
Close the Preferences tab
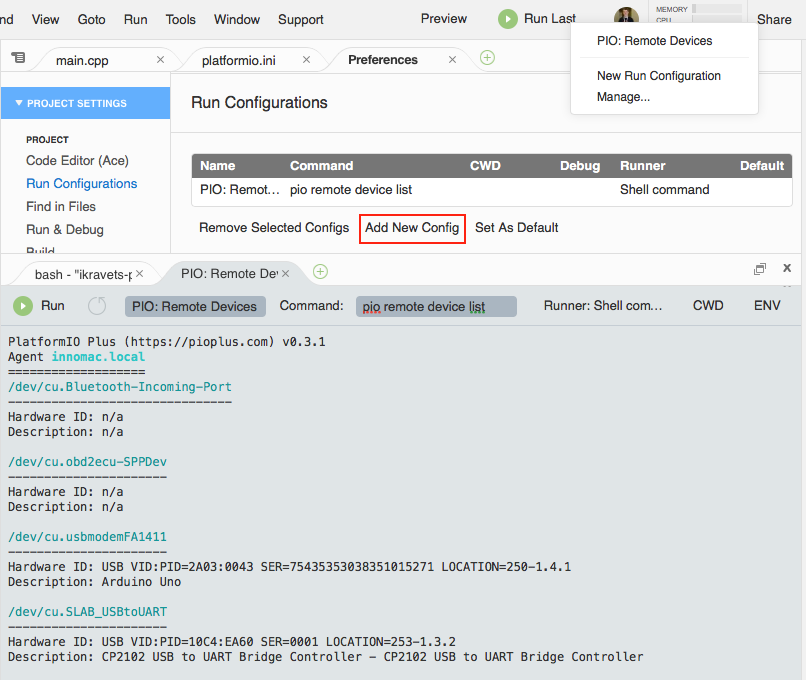pos(452,60)
